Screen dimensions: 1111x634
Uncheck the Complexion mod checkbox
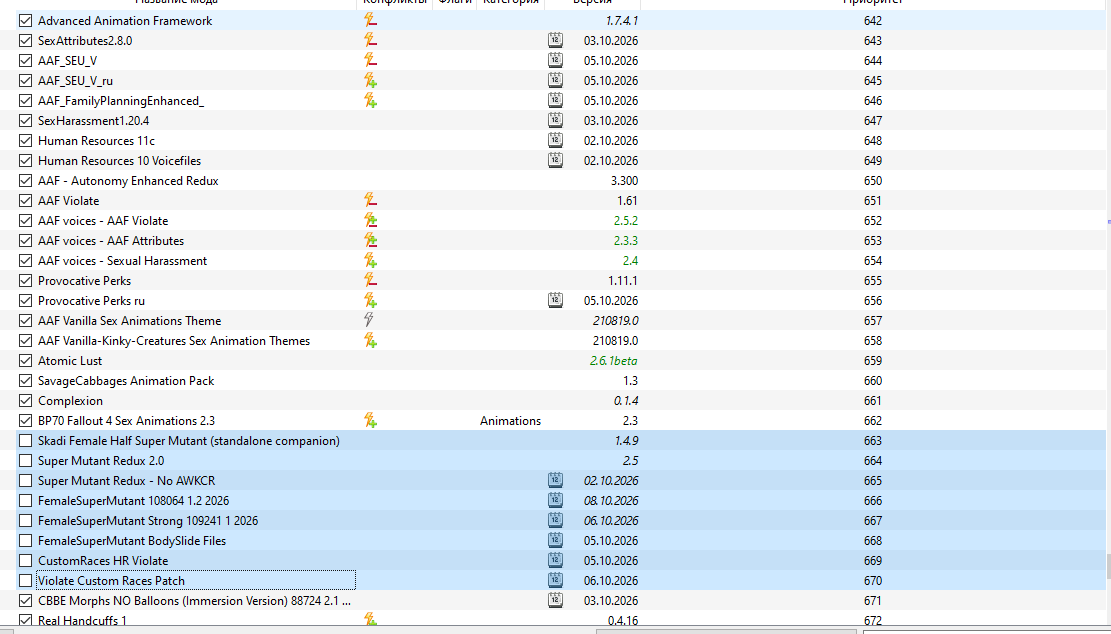pos(26,401)
